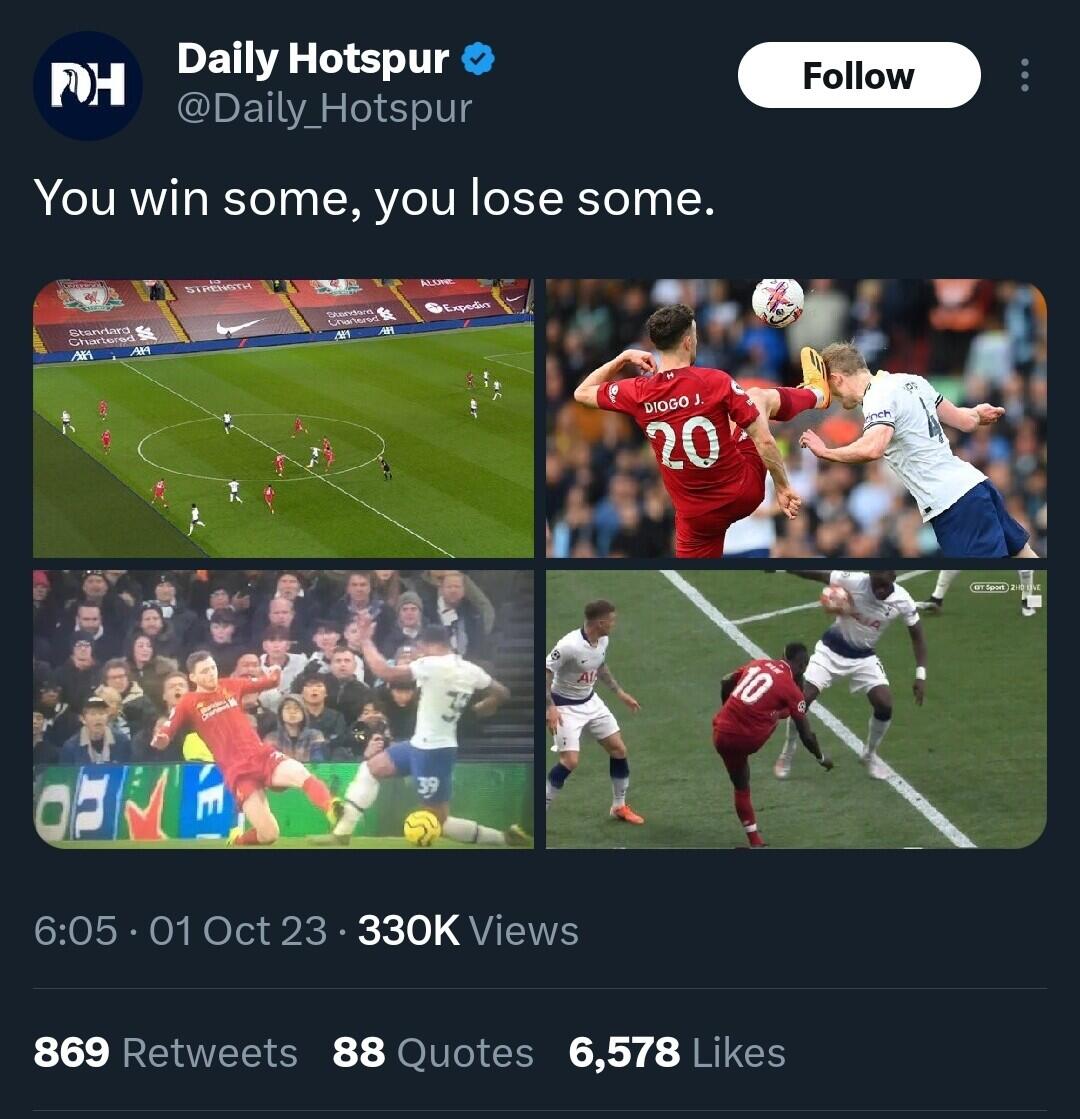The width and height of the screenshot is (1080, 1119).
Task: Open the 6,578 Likes list
Action: click(x=677, y=1053)
